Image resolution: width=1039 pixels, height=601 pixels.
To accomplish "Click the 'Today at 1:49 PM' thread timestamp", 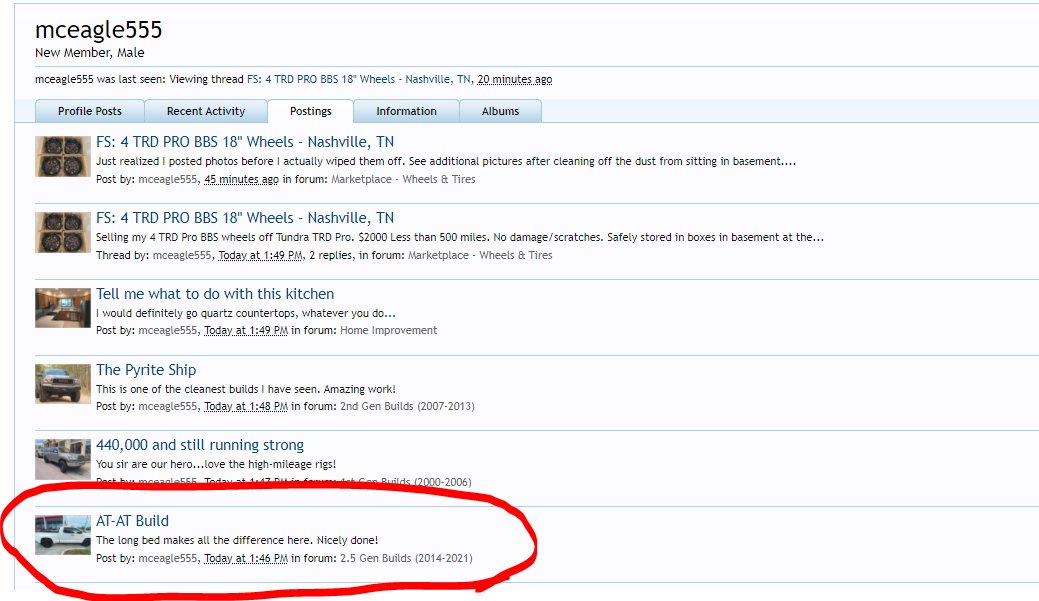I will [x=260, y=255].
